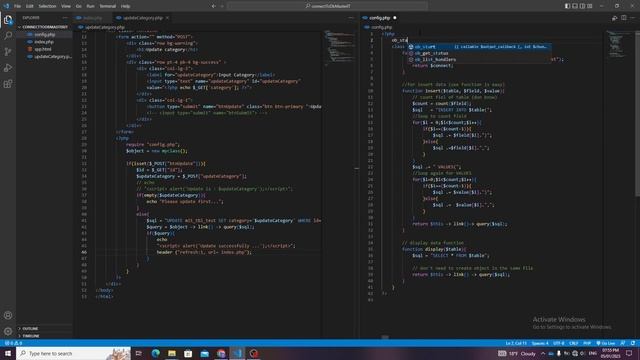The width and height of the screenshot is (640, 360).
Task: Open the Go menu
Action: [x=78, y=6]
